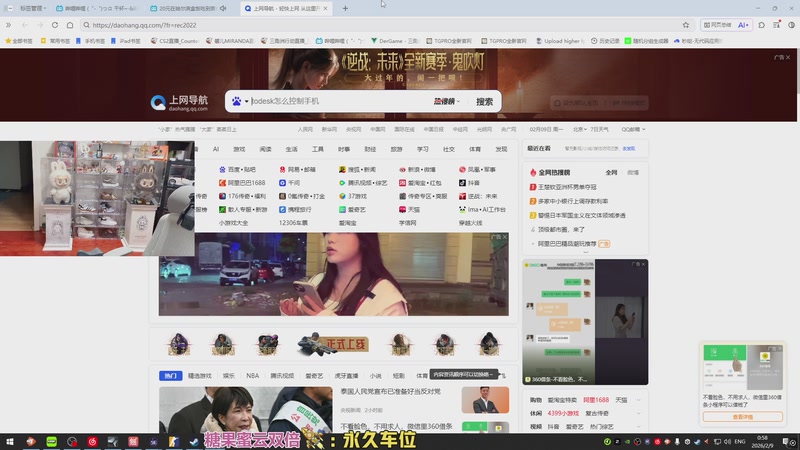Open the 12306车票 link

pyautogui.click(x=293, y=223)
